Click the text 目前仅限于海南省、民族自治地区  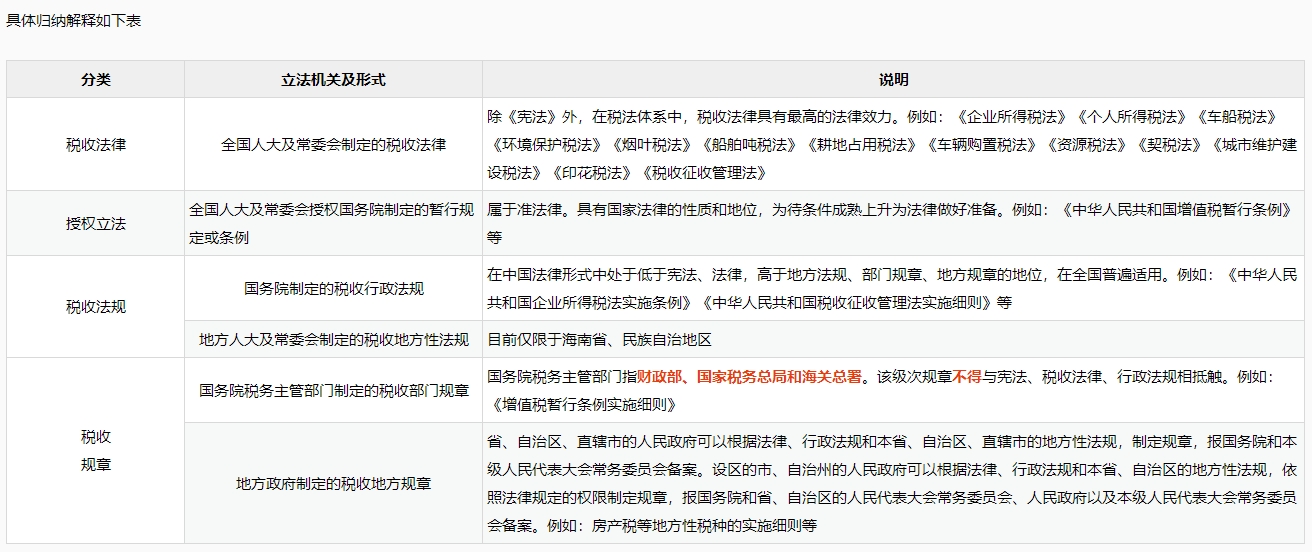pos(599,339)
